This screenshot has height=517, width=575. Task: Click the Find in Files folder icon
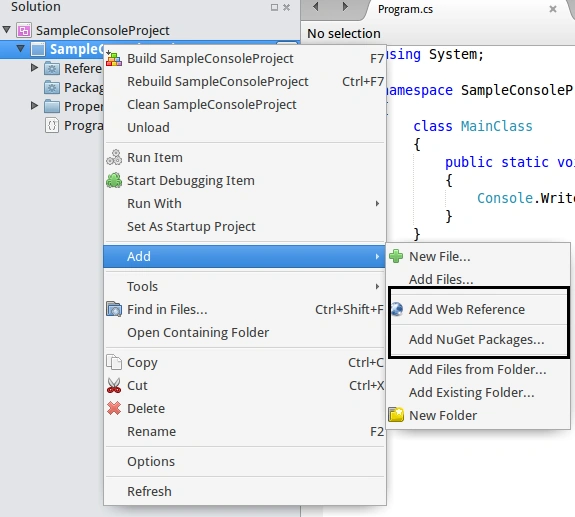pyautogui.click(x=114, y=309)
